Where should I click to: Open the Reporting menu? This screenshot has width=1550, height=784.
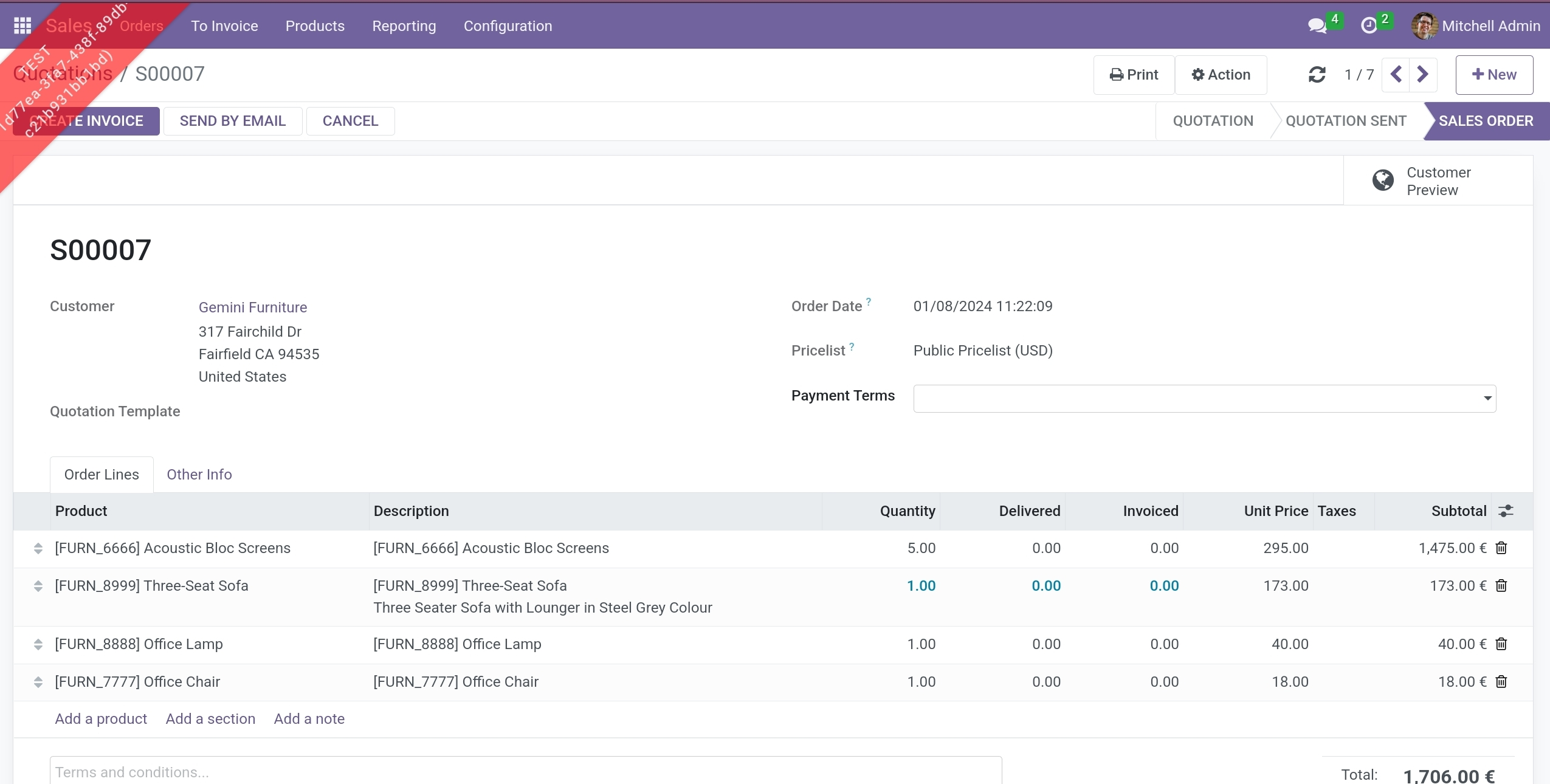tap(404, 26)
